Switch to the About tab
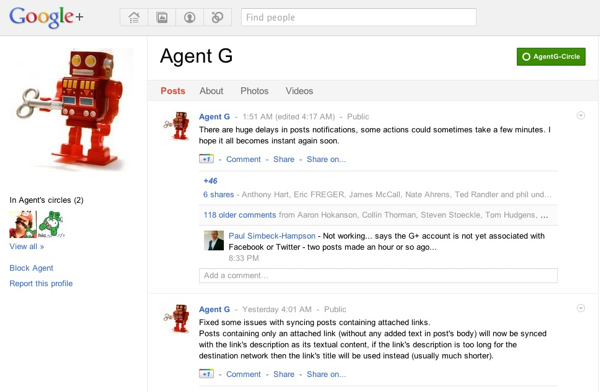This screenshot has height=392, width=600. (211, 91)
